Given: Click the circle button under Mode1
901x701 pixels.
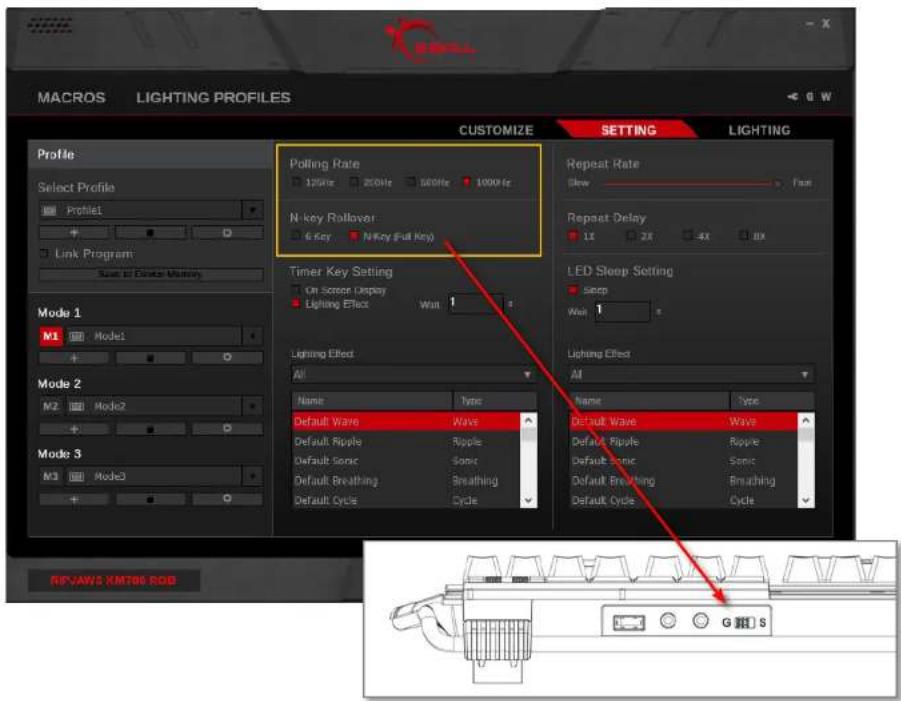Looking at the screenshot, I should pos(227,358).
